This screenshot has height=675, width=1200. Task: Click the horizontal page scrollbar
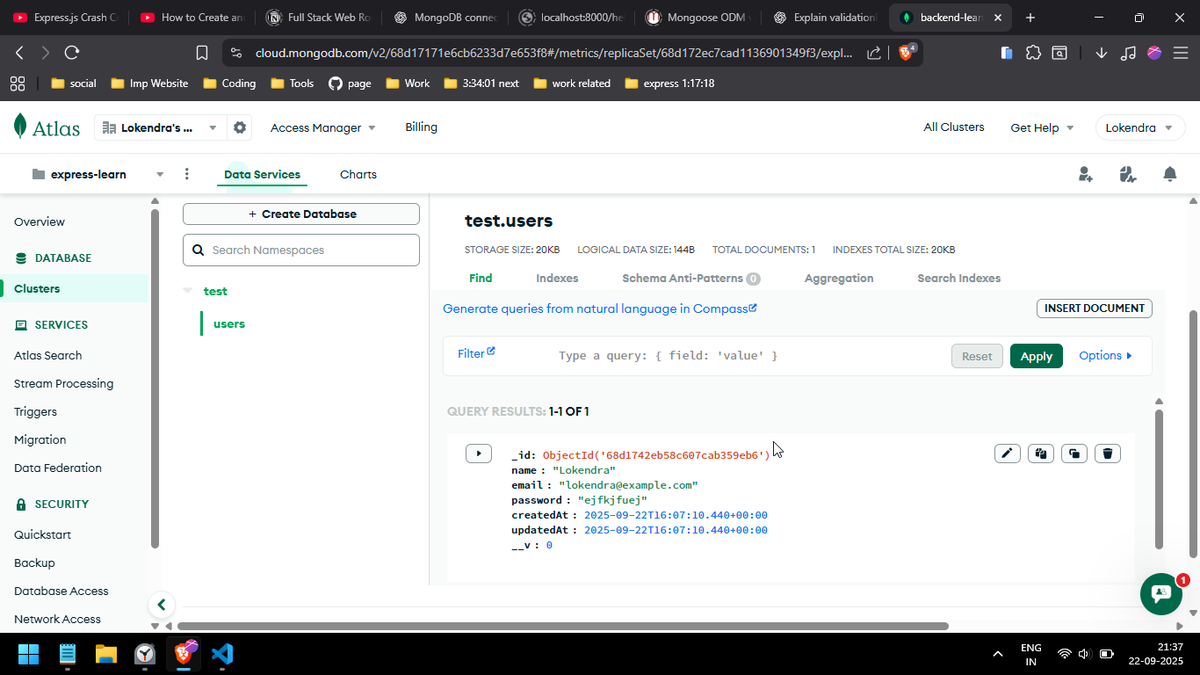(x=563, y=626)
